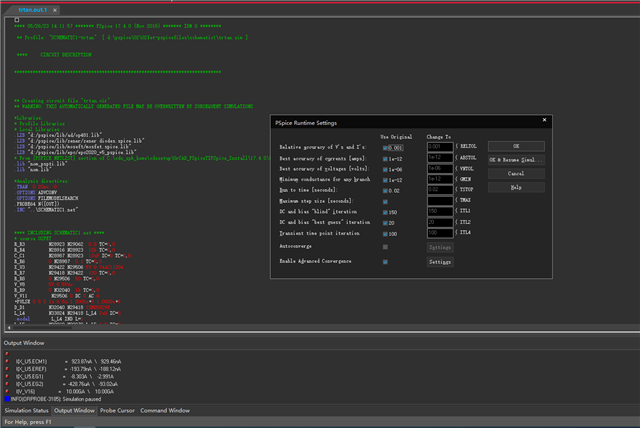Close the PSpice Runtime Settings dialog
Viewport: 640px width, 428px height.
[544, 120]
